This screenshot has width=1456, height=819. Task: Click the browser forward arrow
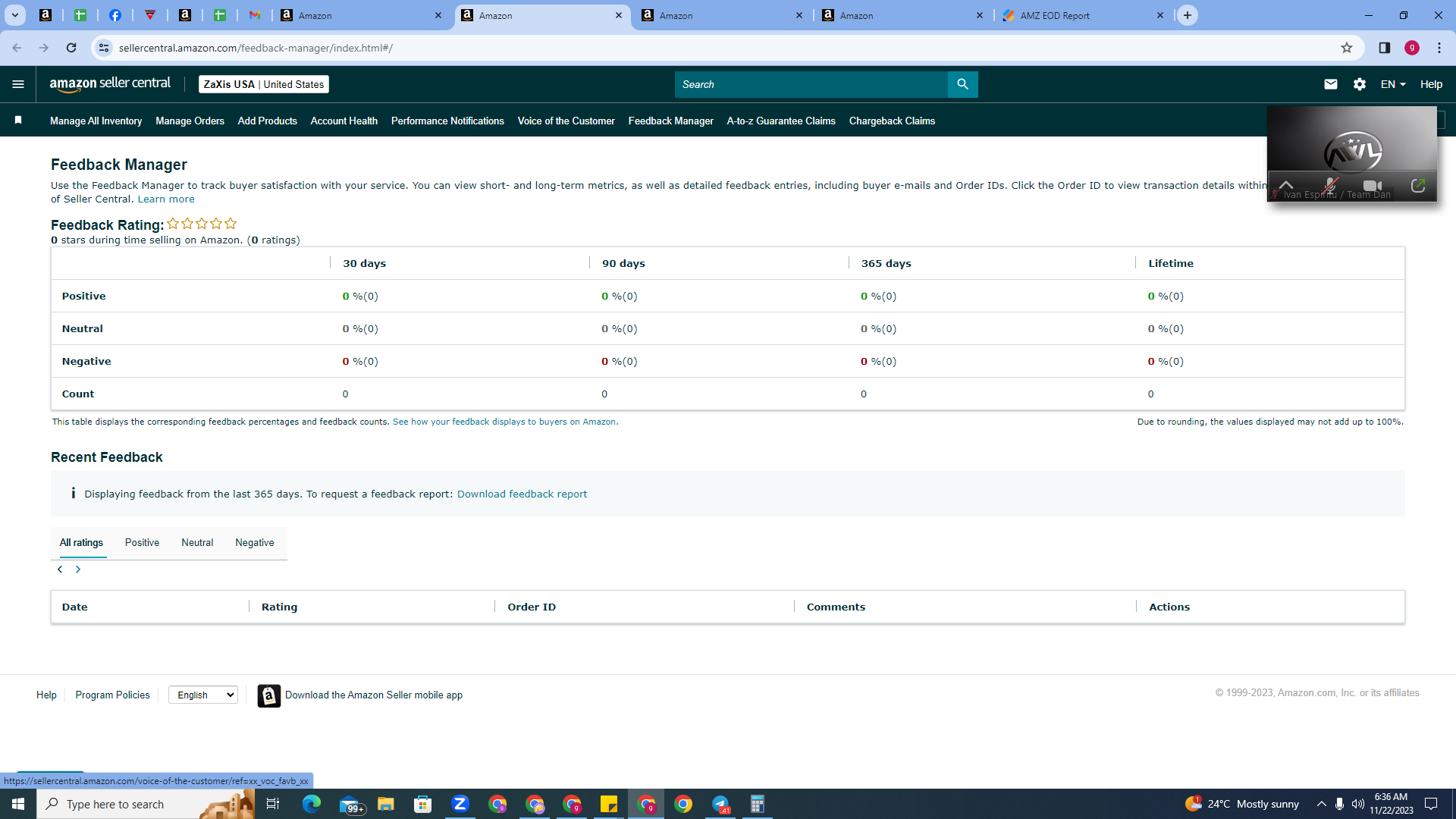coord(44,48)
